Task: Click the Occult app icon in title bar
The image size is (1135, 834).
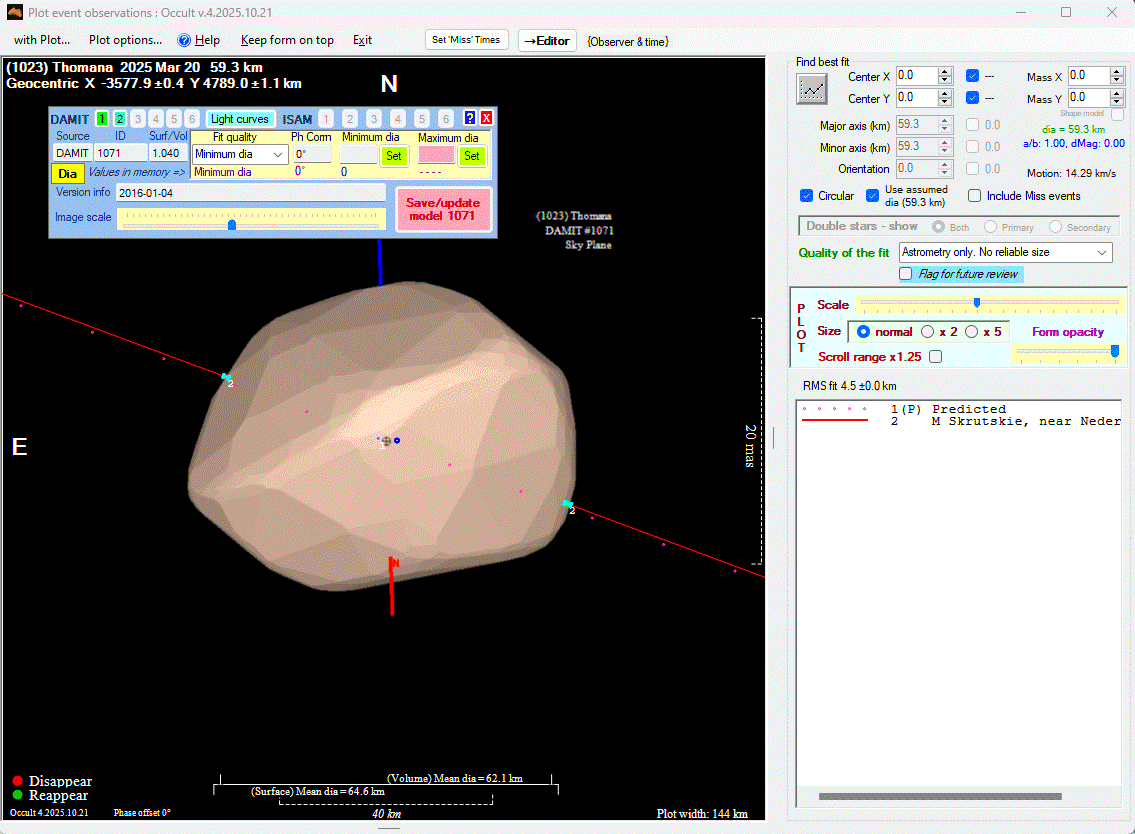Action: (14, 12)
